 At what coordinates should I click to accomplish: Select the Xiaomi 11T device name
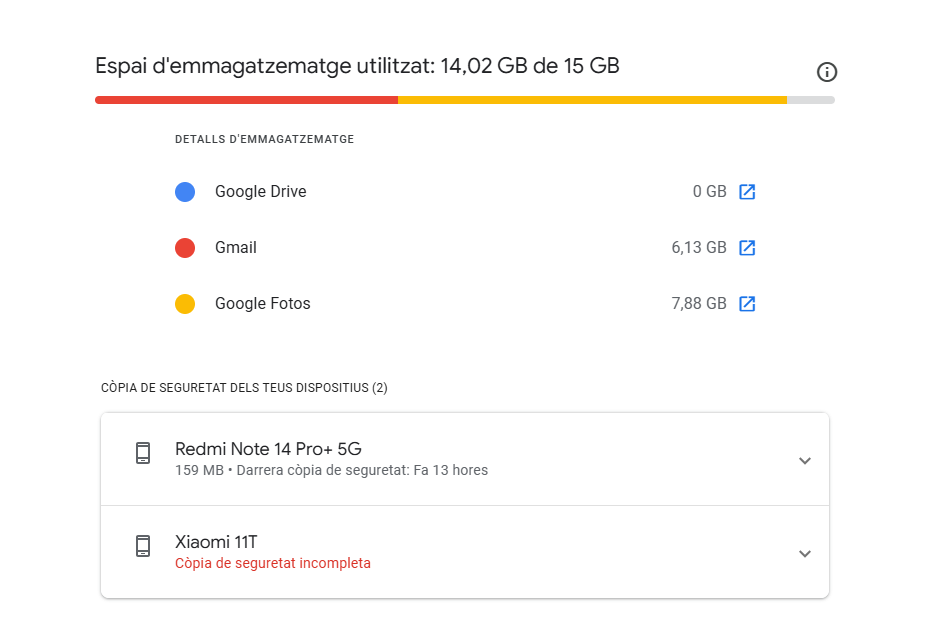pos(216,542)
